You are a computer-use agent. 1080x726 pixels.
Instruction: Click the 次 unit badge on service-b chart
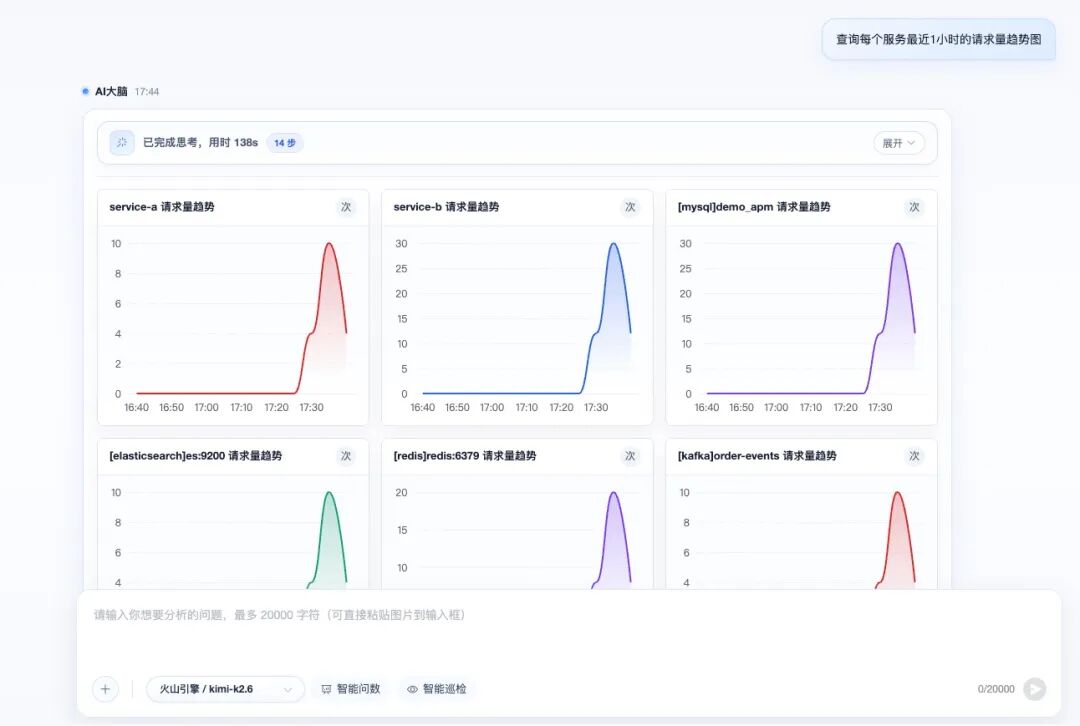pos(630,207)
